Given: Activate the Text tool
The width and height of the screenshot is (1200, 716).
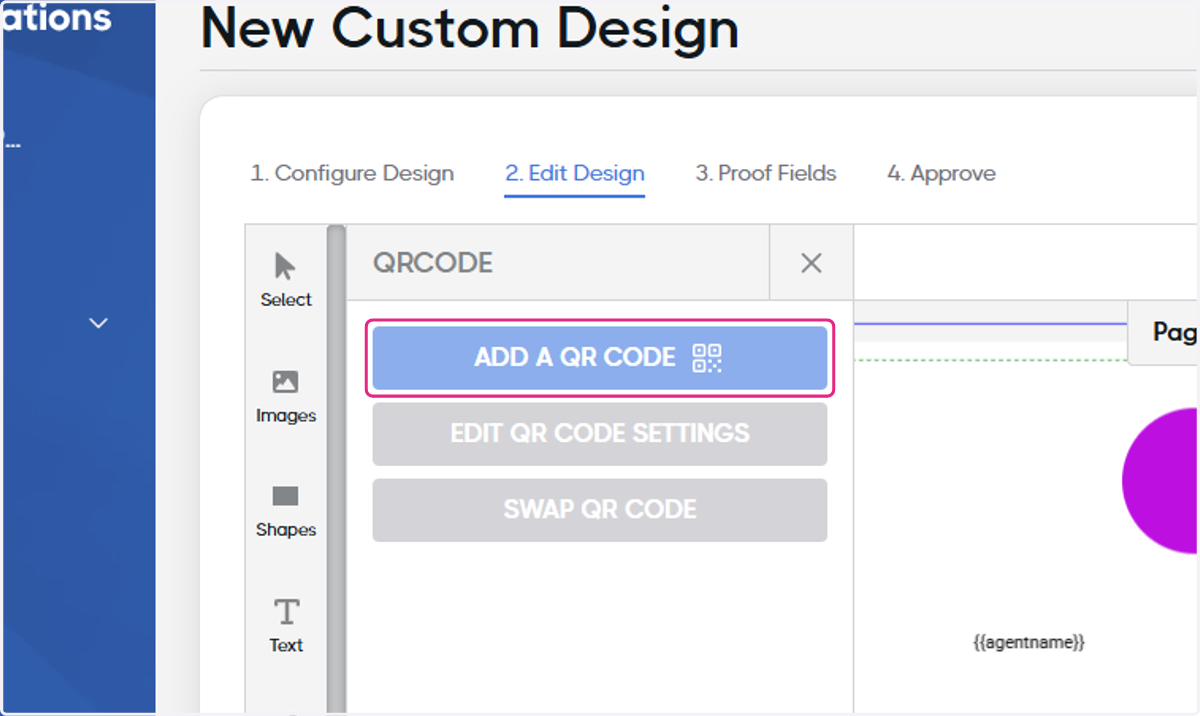Looking at the screenshot, I should click(286, 626).
